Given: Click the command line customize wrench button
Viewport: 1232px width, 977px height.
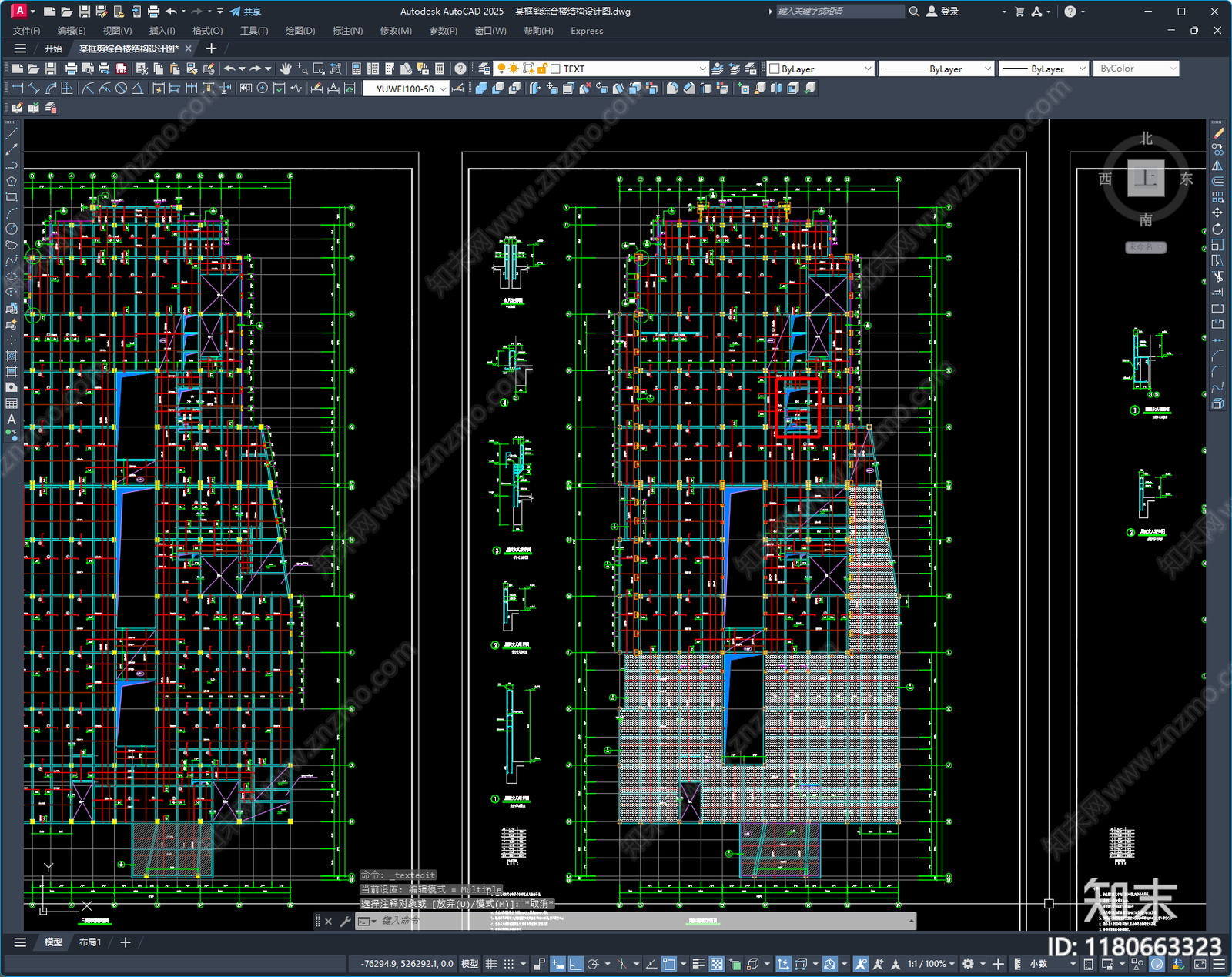Looking at the screenshot, I should coord(345,921).
